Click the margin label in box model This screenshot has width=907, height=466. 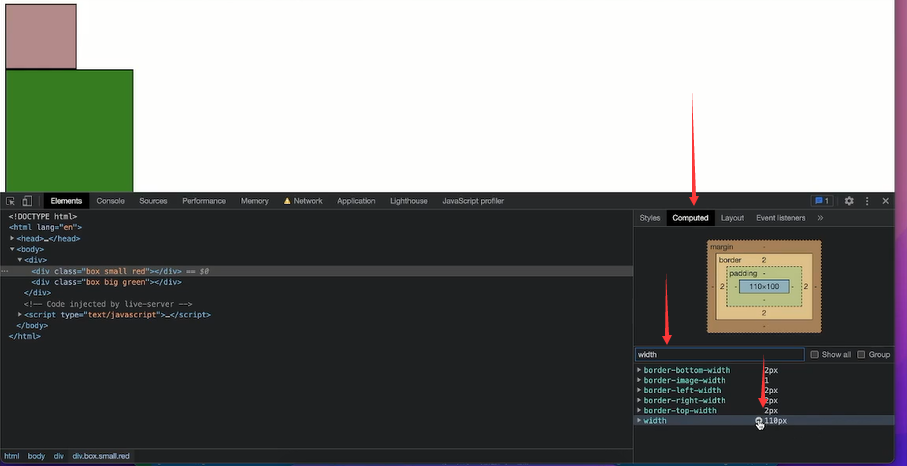(721, 247)
